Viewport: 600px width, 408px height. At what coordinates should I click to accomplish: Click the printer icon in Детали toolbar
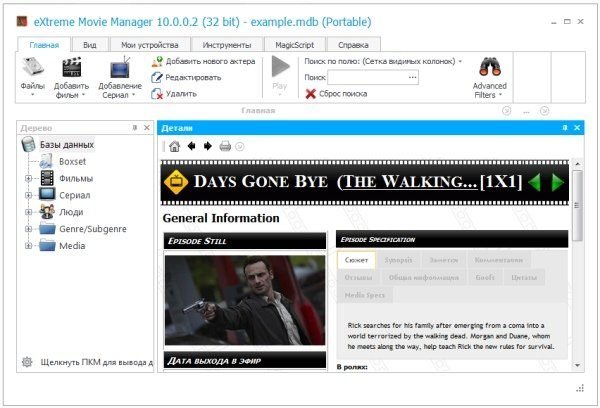click(225, 146)
